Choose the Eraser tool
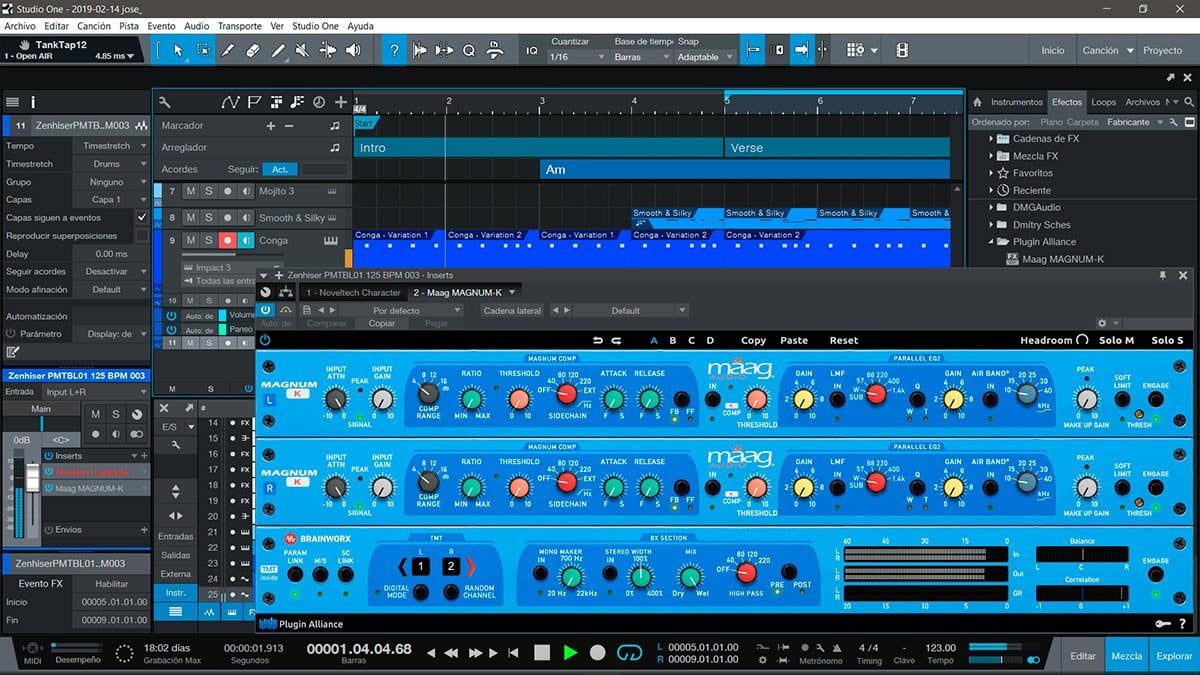This screenshot has width=1200, height=675. (x=253, y=50)
